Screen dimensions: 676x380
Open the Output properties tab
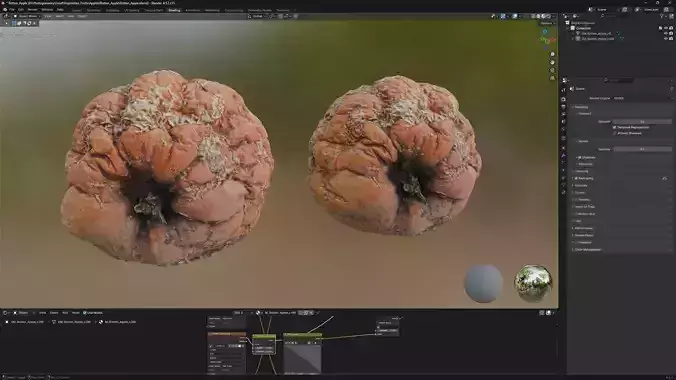[x=563, y=107]
